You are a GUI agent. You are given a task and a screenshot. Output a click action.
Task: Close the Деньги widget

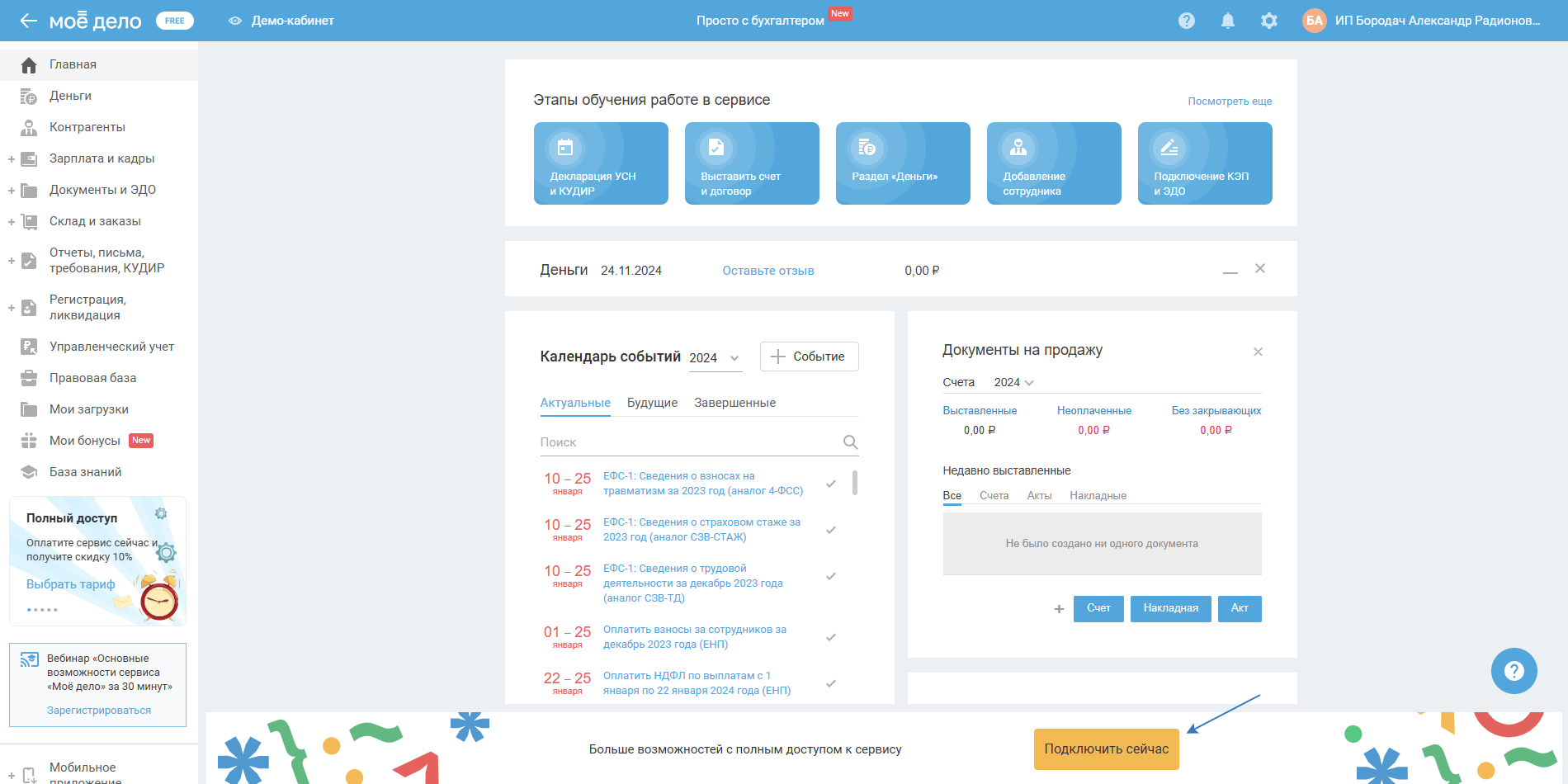click(x=1260, y=268)
